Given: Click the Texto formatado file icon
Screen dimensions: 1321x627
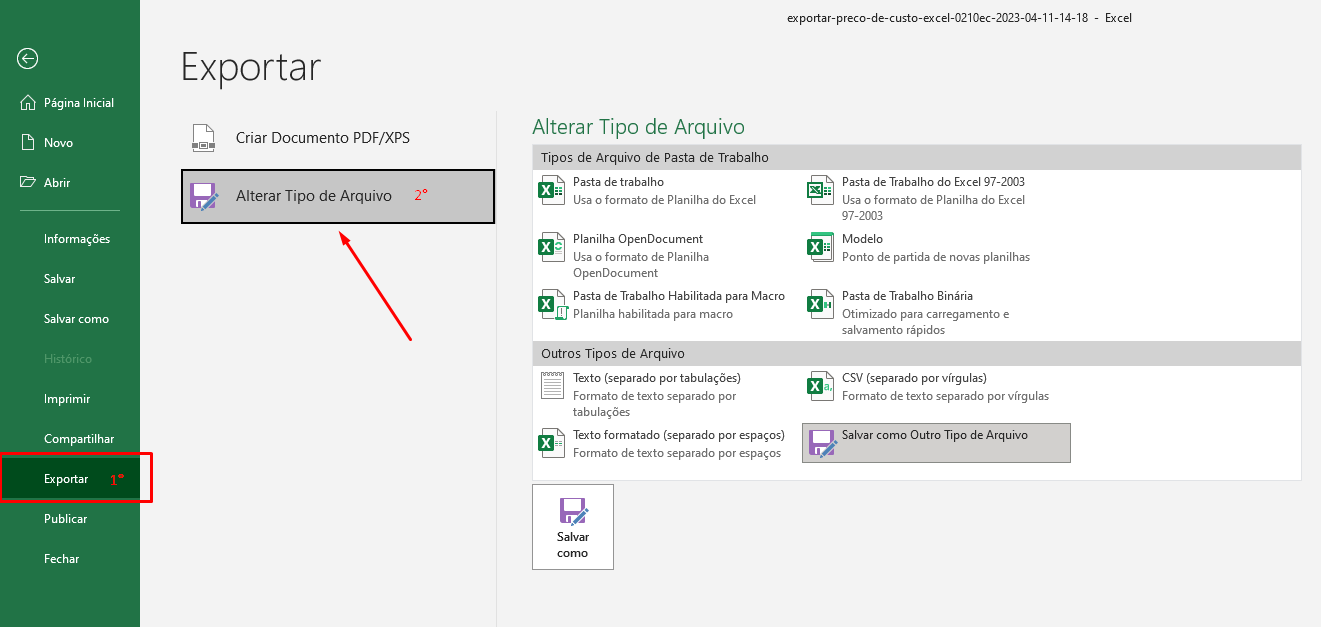Looking at the screenshot, I should click(552, 443).
